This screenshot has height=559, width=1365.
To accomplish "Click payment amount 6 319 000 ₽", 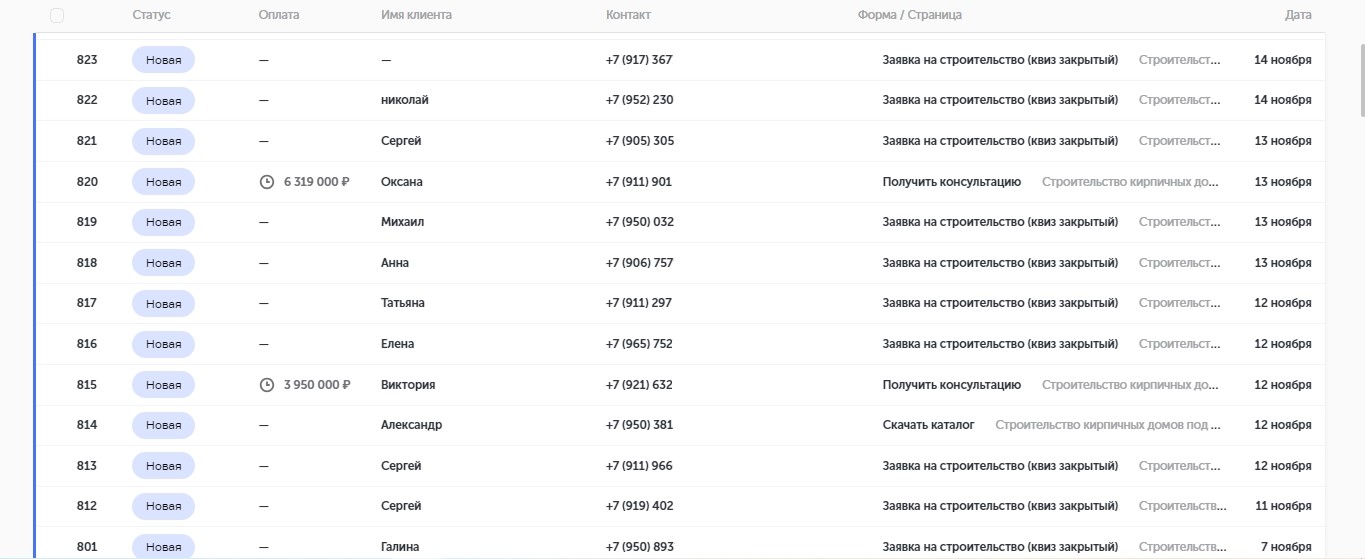I will coord(317,182).
